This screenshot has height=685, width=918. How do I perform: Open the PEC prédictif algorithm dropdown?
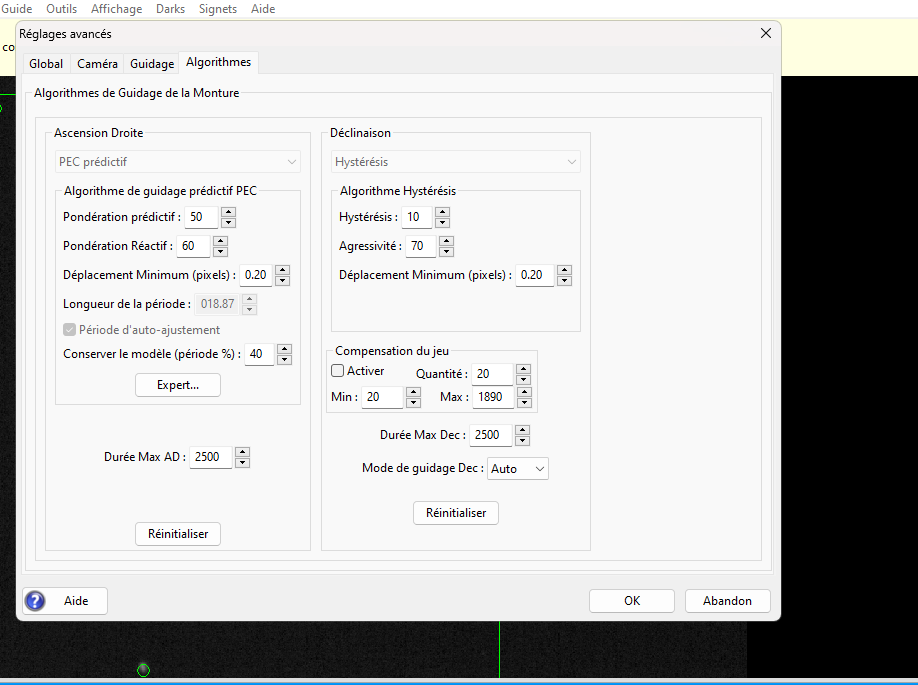coord(178,162)
